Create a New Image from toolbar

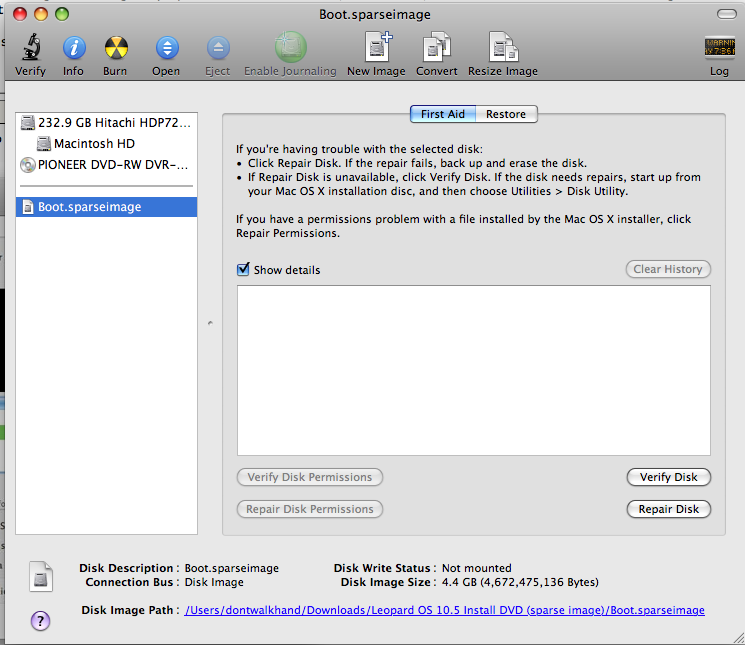click(378, 47)
